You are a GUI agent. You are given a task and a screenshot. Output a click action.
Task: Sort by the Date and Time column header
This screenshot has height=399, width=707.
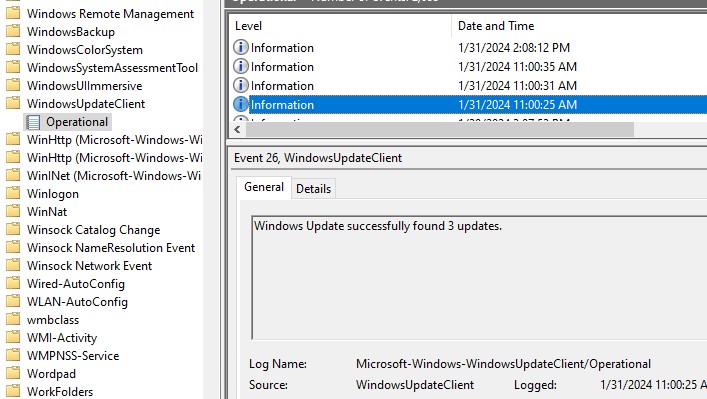tap(579, 26)
